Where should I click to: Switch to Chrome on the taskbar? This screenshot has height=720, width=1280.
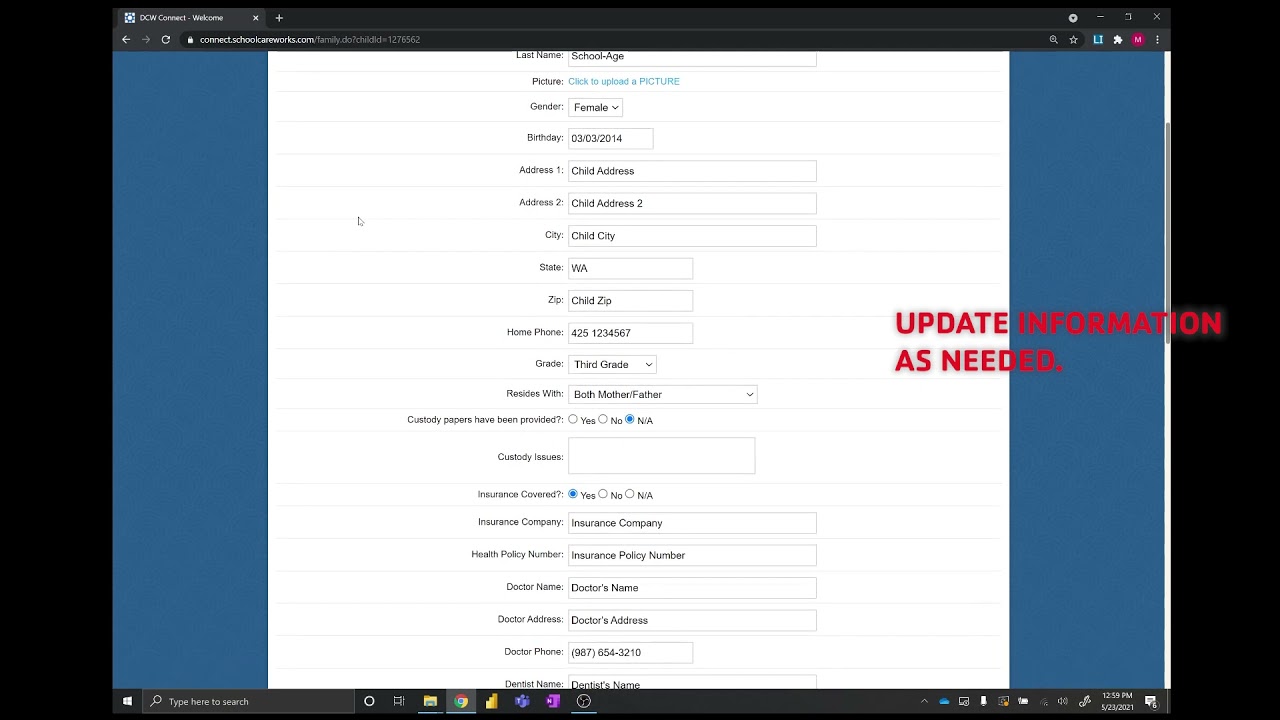coord(461,702)
